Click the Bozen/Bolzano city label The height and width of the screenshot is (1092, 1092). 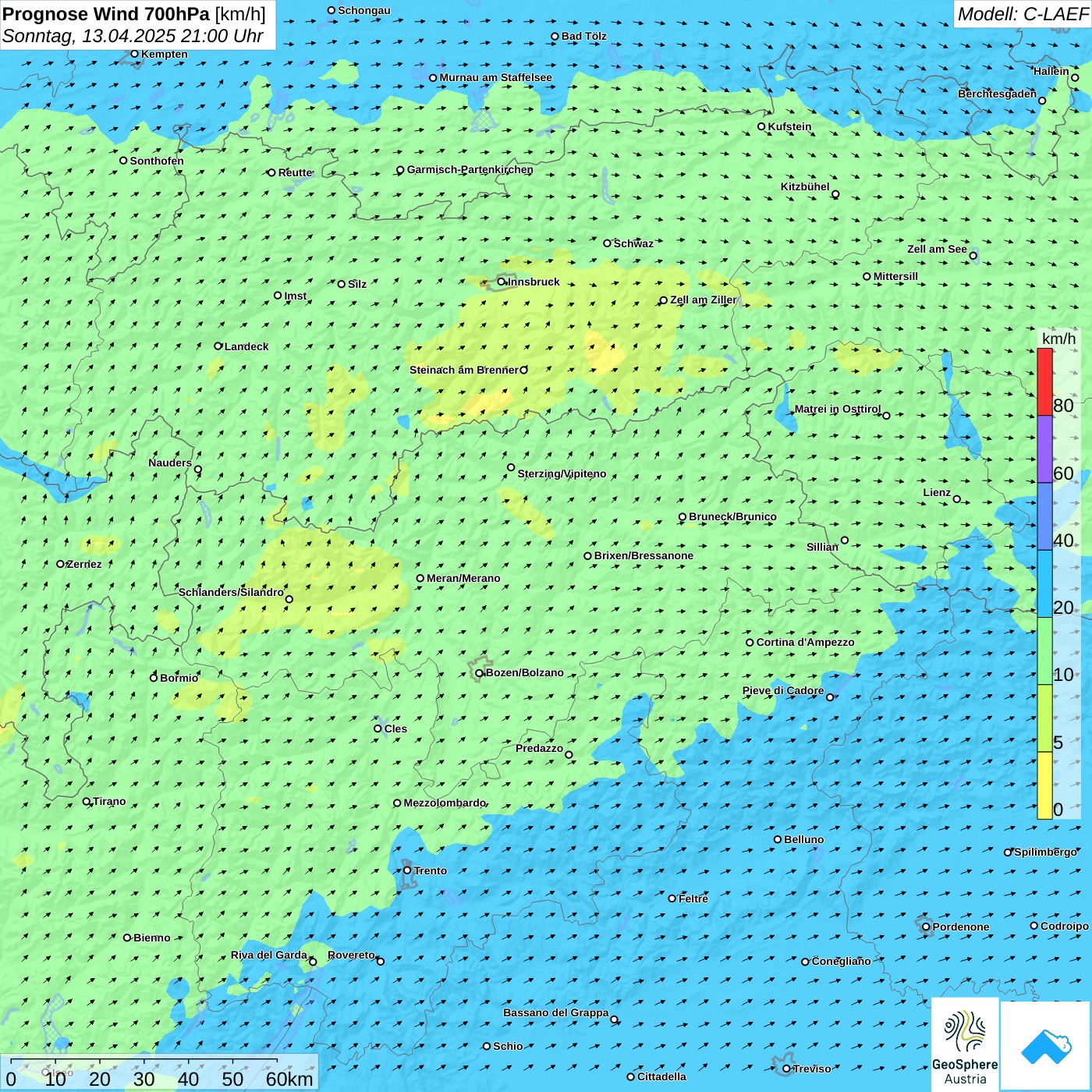(x=524, y=672)
